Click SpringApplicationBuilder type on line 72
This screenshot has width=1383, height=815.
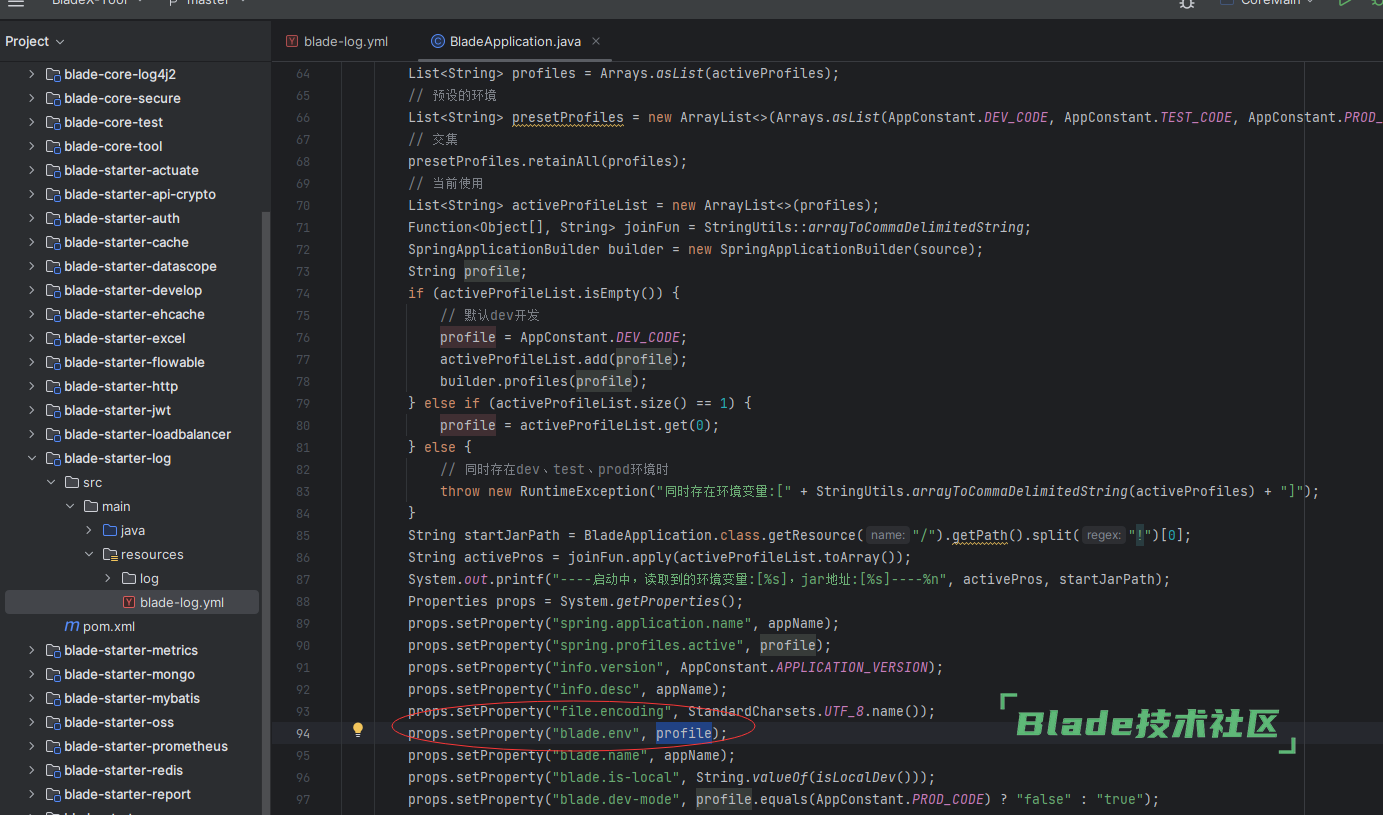tap(504, 249)
